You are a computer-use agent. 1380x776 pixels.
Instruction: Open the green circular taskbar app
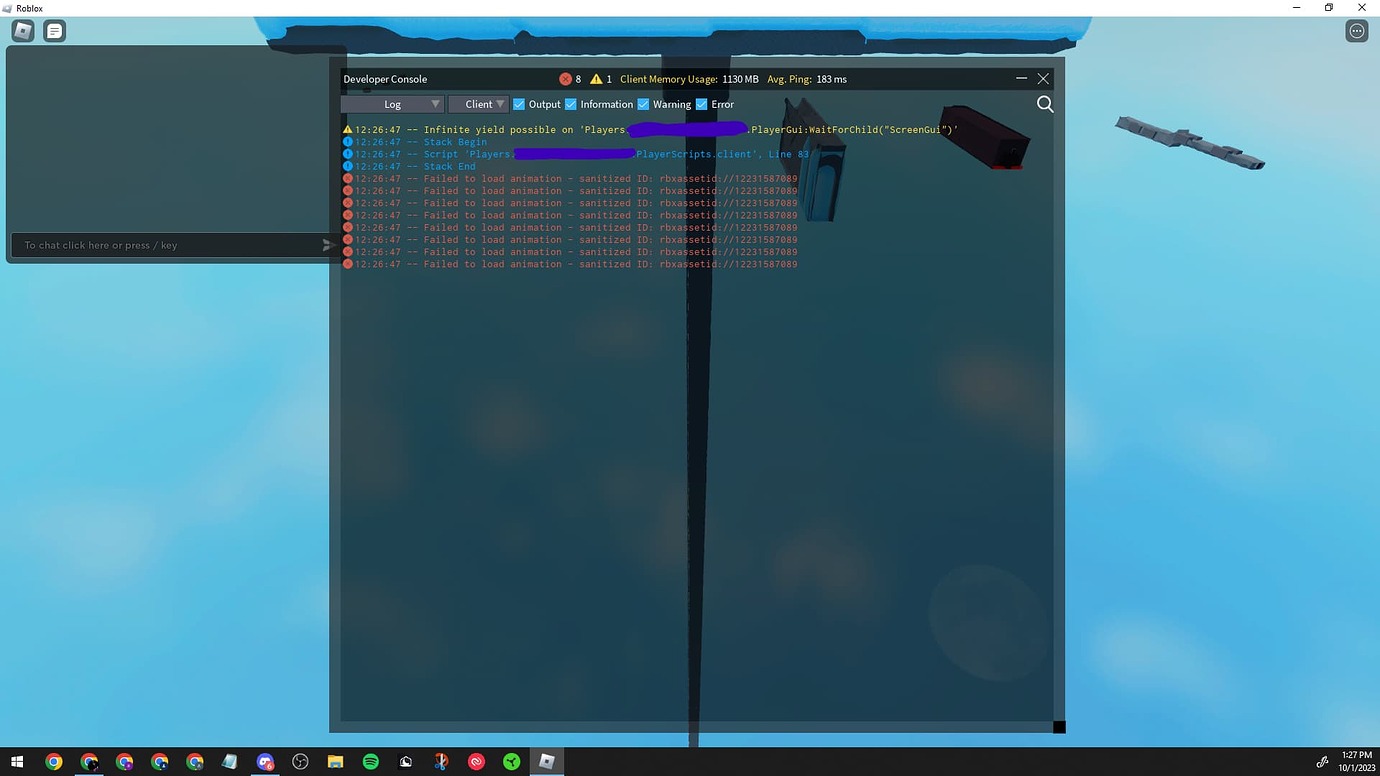pyautogui.click(x=511, y=762)
